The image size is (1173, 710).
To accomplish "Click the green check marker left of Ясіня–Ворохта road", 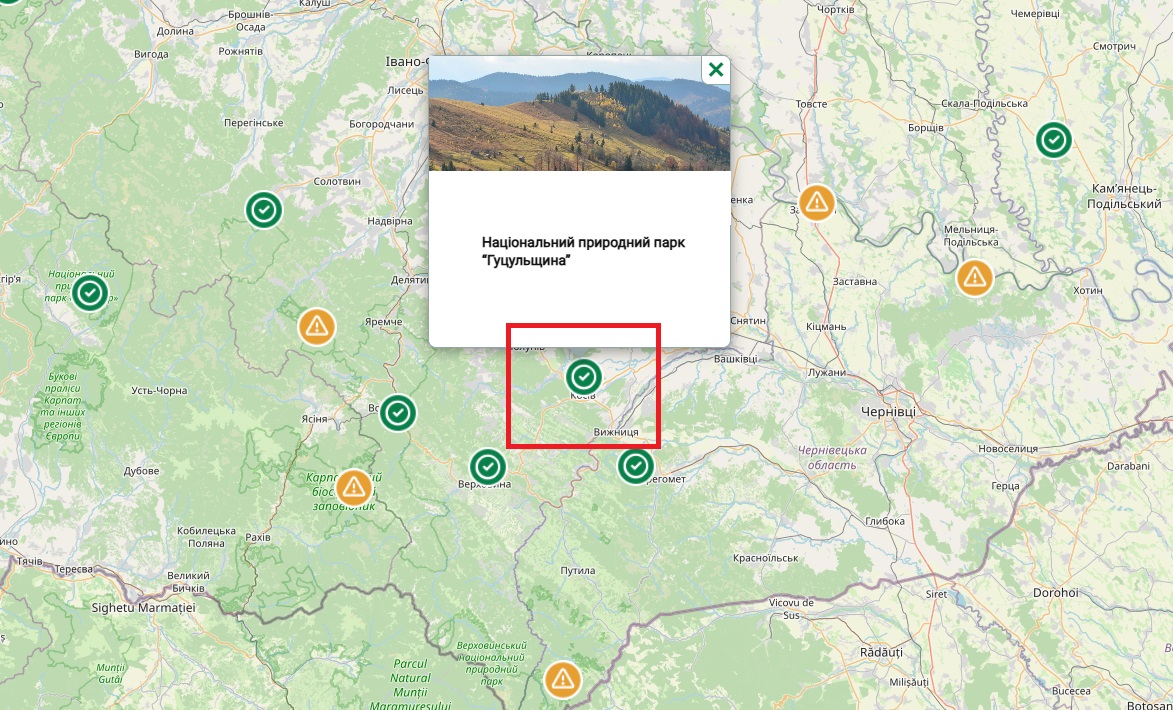I will pos(398,411).
